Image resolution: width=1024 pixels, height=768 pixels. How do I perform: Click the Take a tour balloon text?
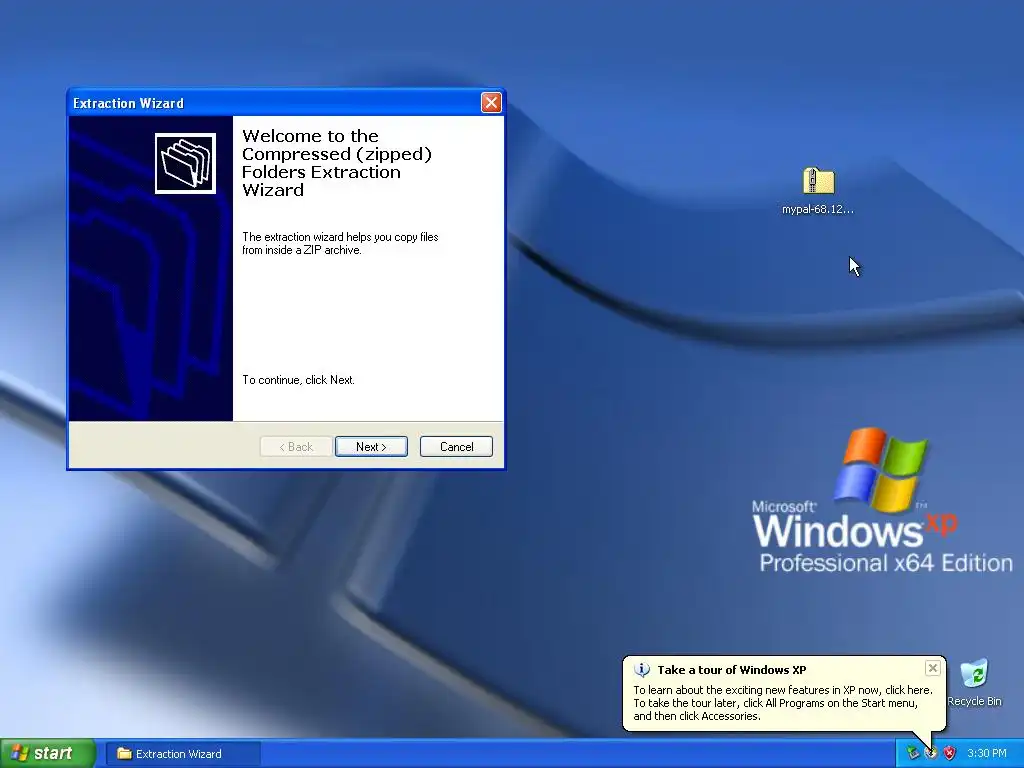click(x=783, y=703)
